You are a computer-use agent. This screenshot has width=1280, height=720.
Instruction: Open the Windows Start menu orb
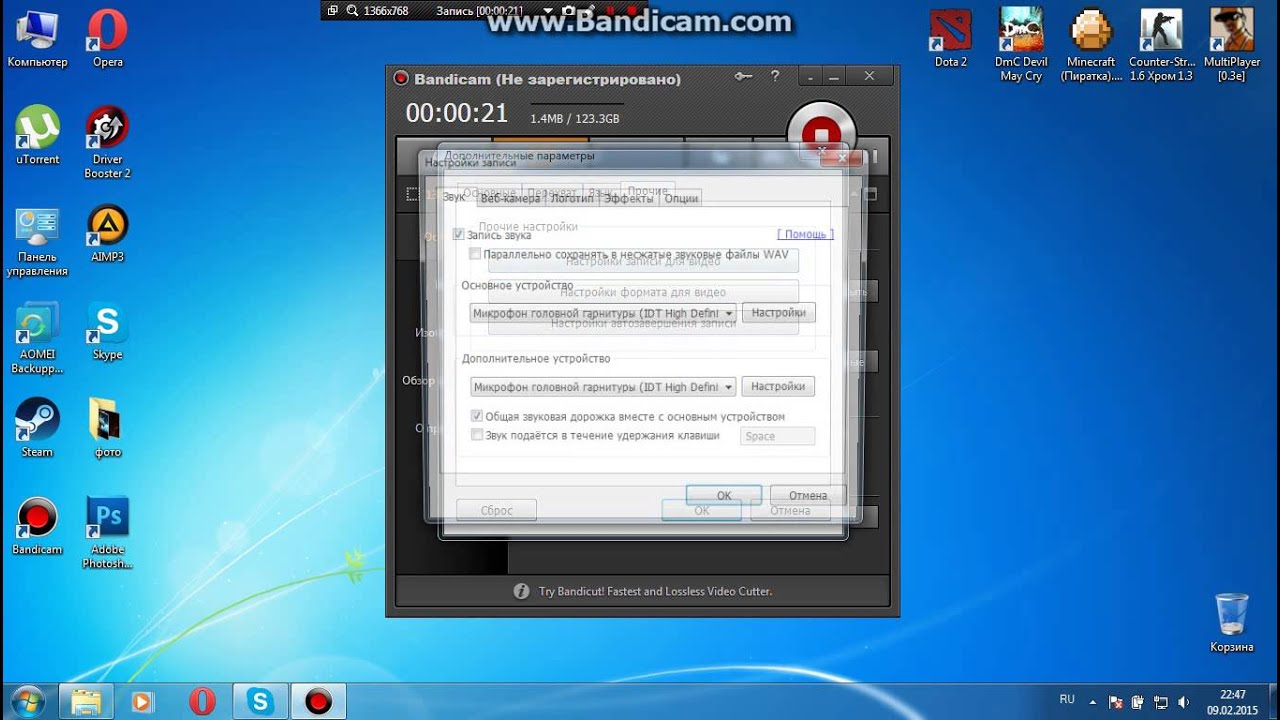click(26, 700)
